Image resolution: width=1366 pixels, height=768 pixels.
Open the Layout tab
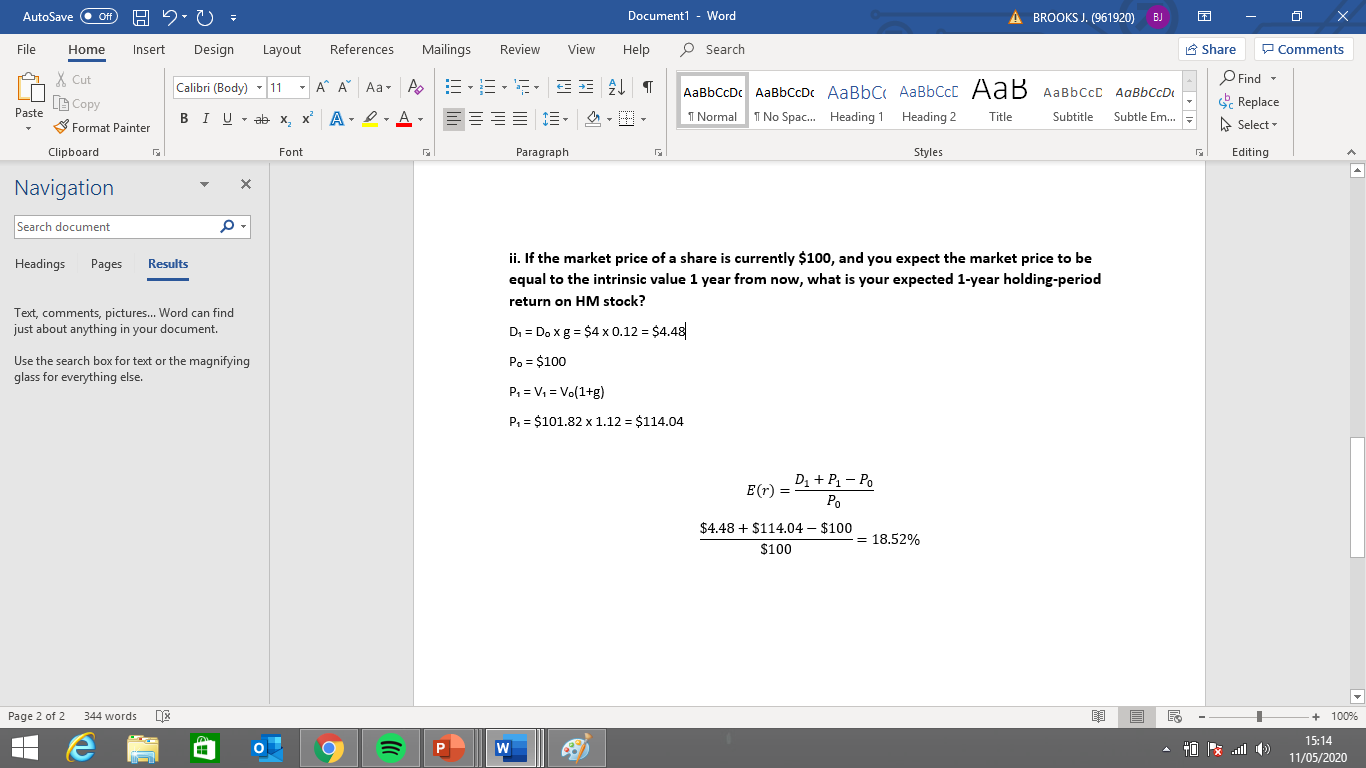point(282,49)
